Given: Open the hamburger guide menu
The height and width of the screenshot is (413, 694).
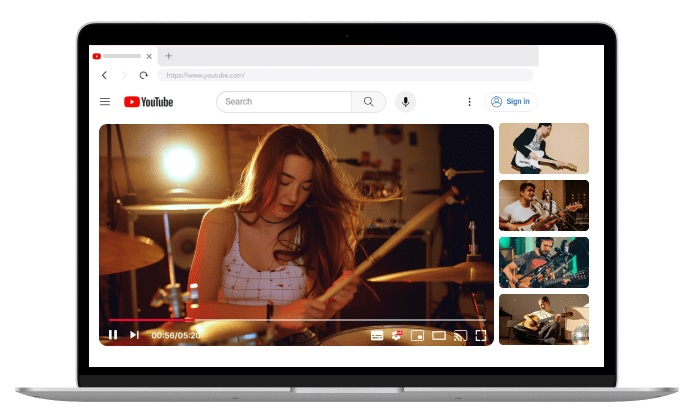Looking at the screenshot, I should [x=105, y=101].
